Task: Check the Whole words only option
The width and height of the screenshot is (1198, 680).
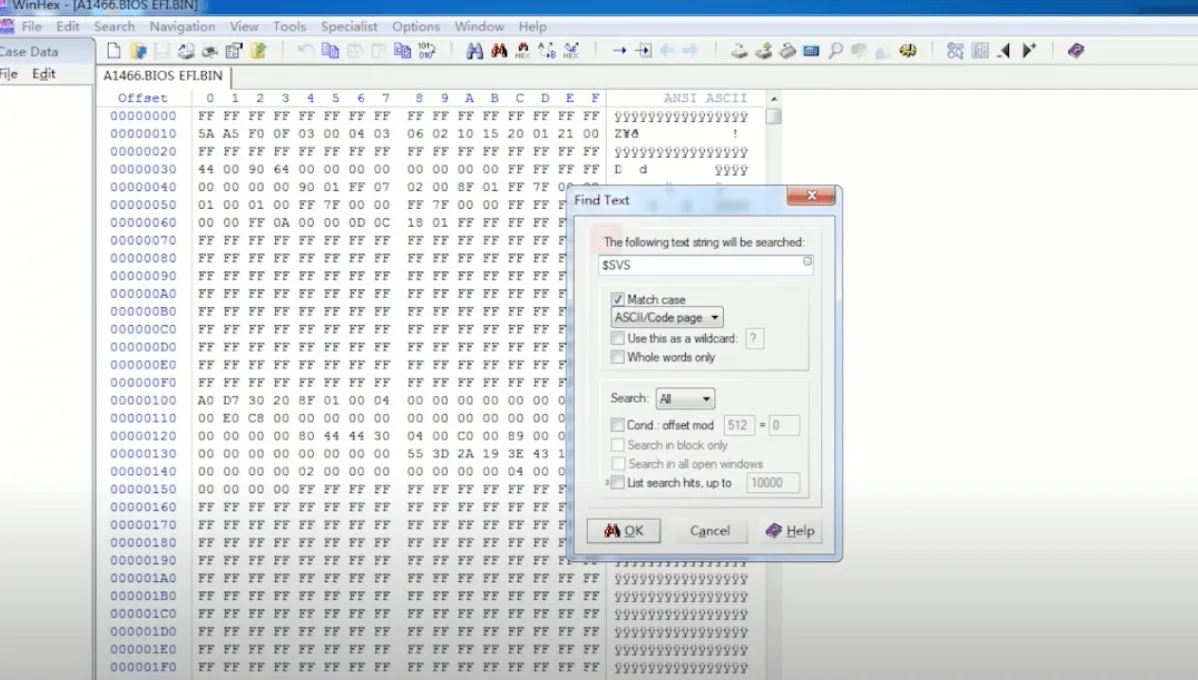Action: pos(617,358)
